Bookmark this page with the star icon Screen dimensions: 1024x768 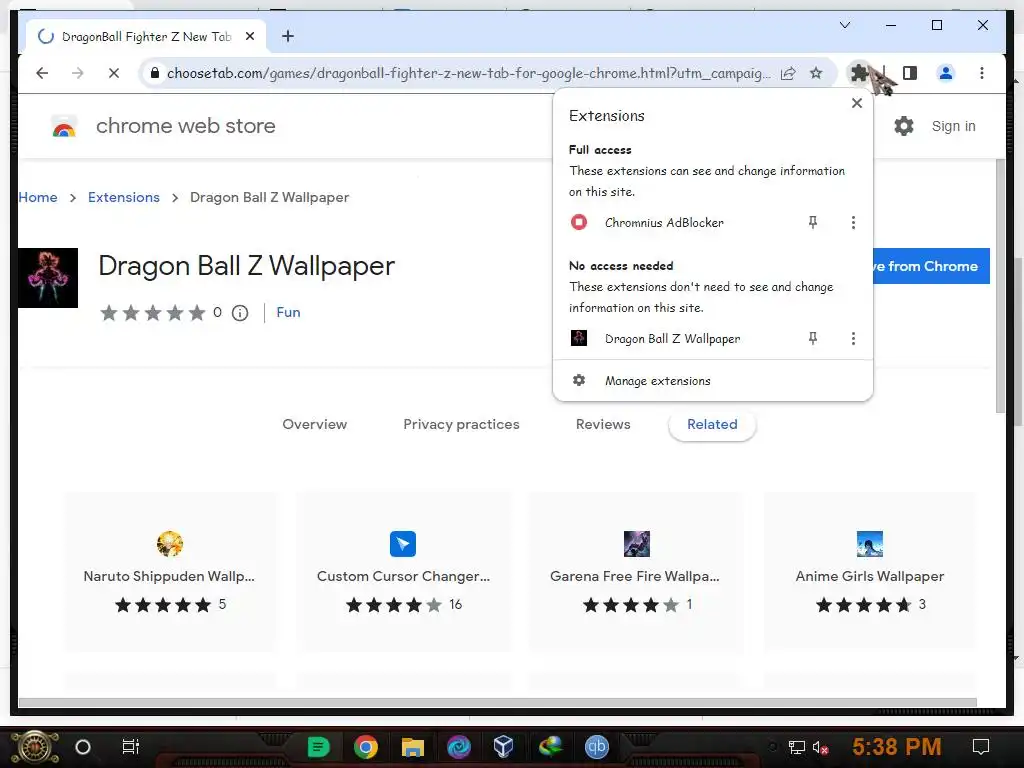click(x=816, y=72)
